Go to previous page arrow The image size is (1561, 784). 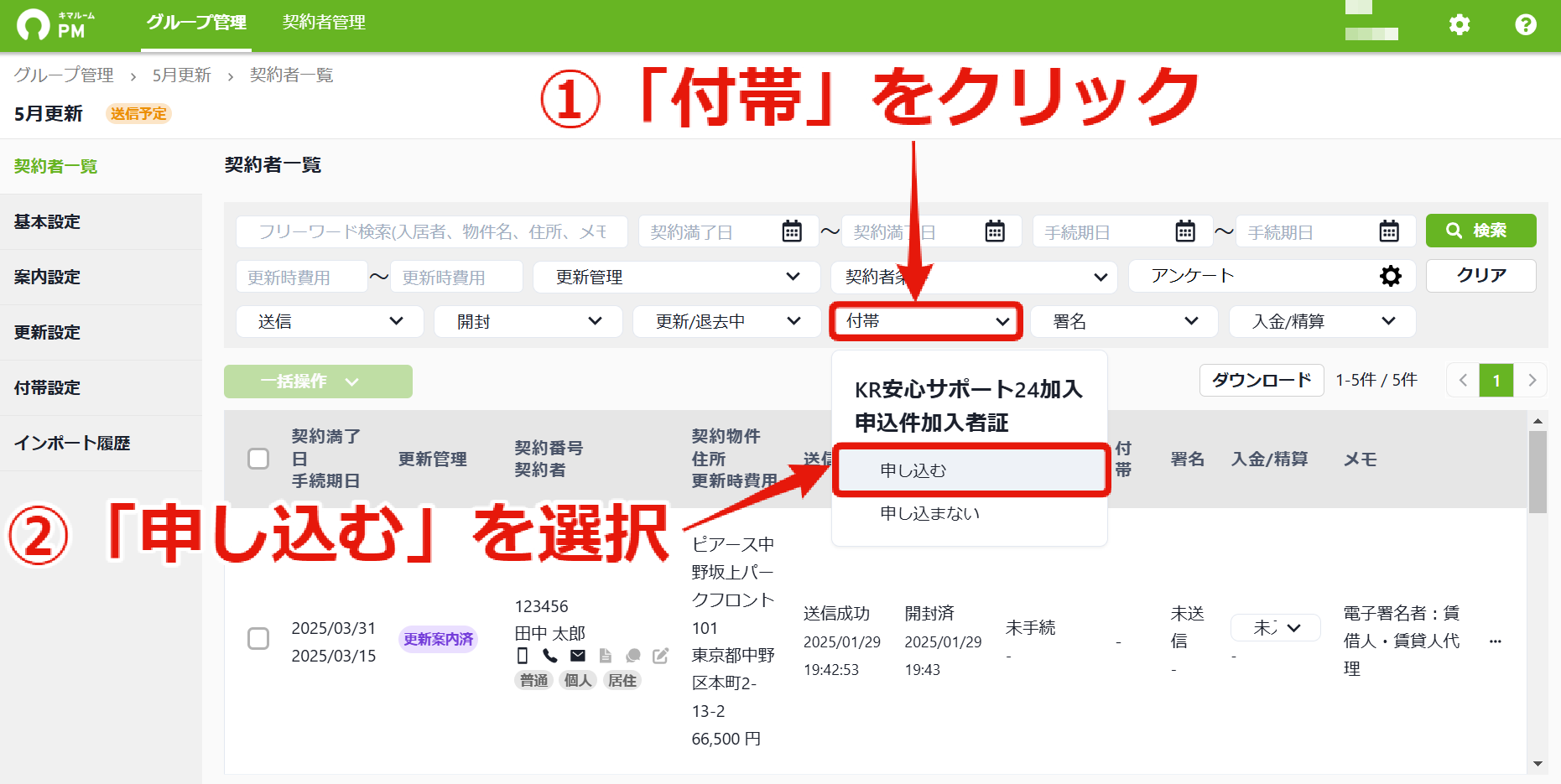[x=1463, y=381]
